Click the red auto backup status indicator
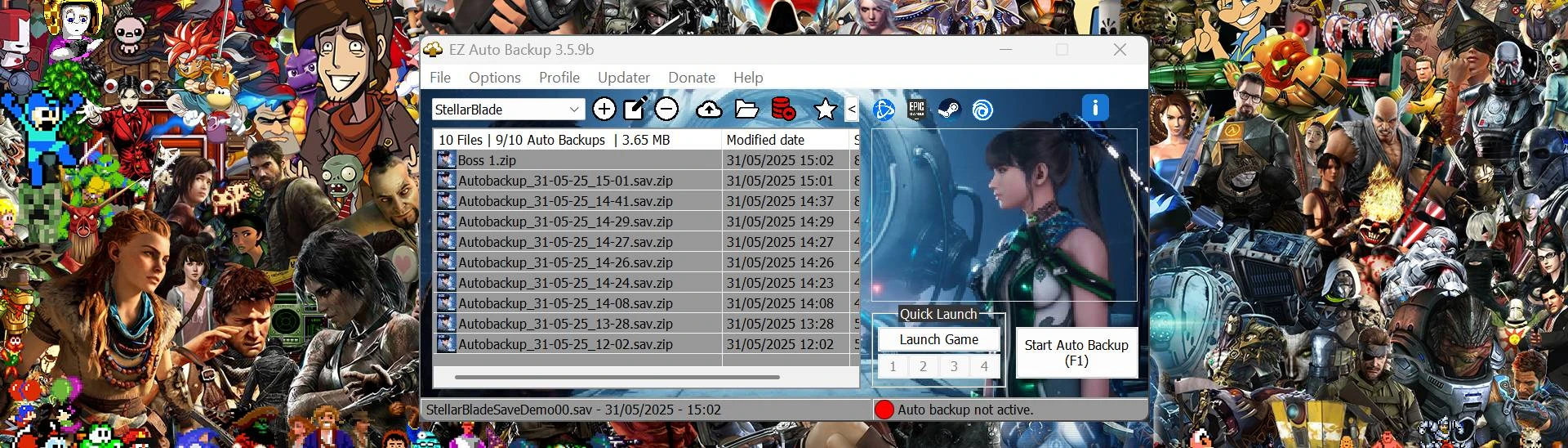This screenshot has width=1568, height=448. (x=884, y=410)
